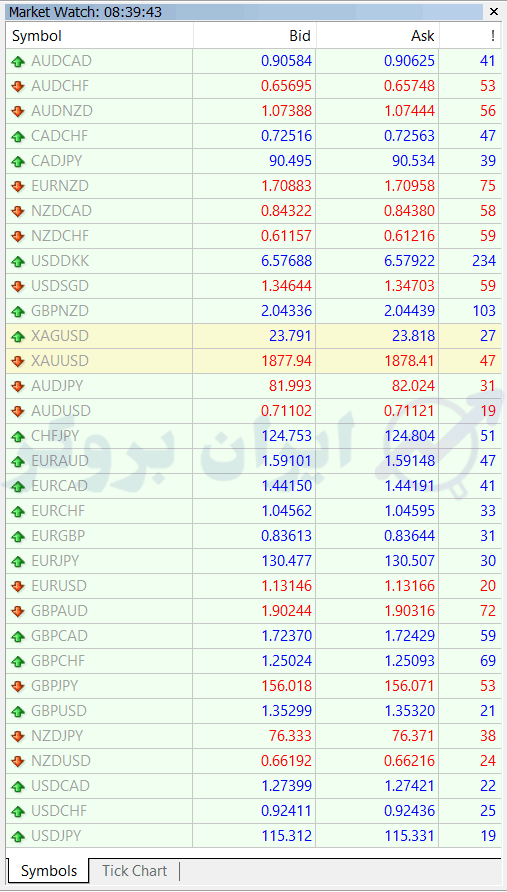Click the down arrow icon beside EURUSD
Viewport: 507px width, 892px height.
click(18, 586)
